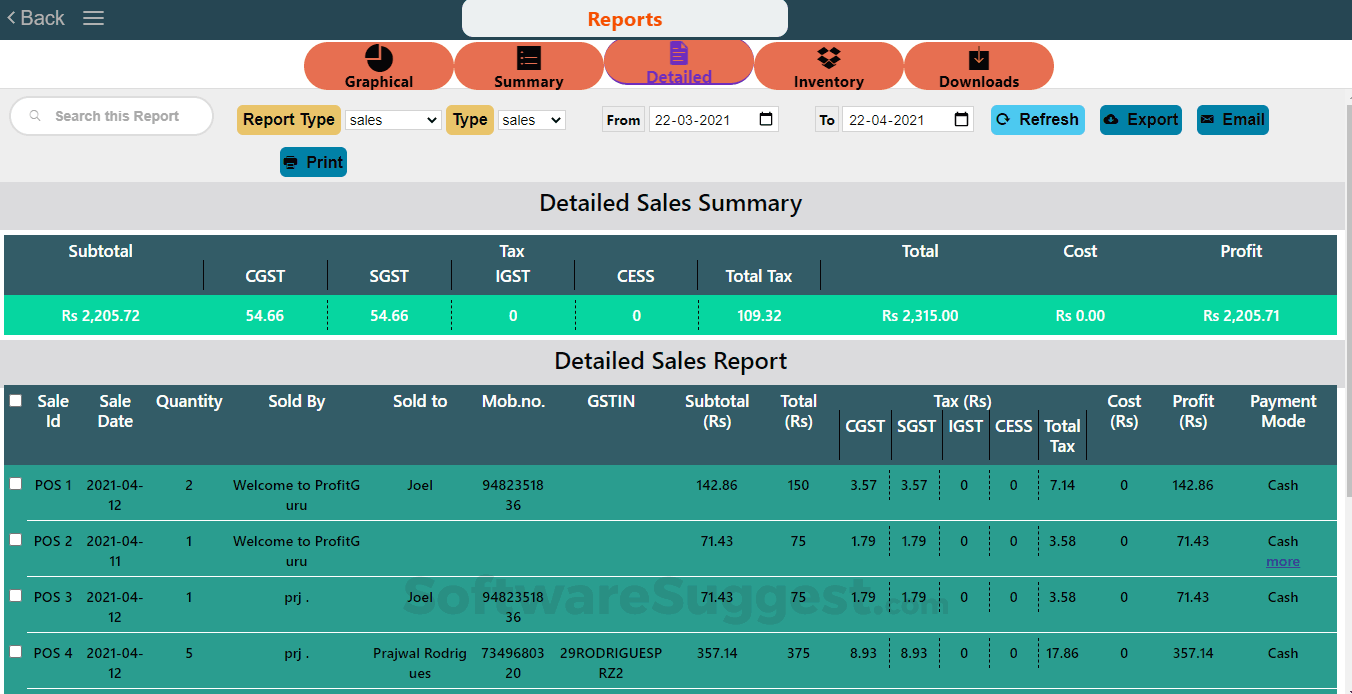Expand the Report Type dropdown
Image resolution: width=1352 pixels, height=694 pixels.
pyautogui.click(x=392, y=120)
